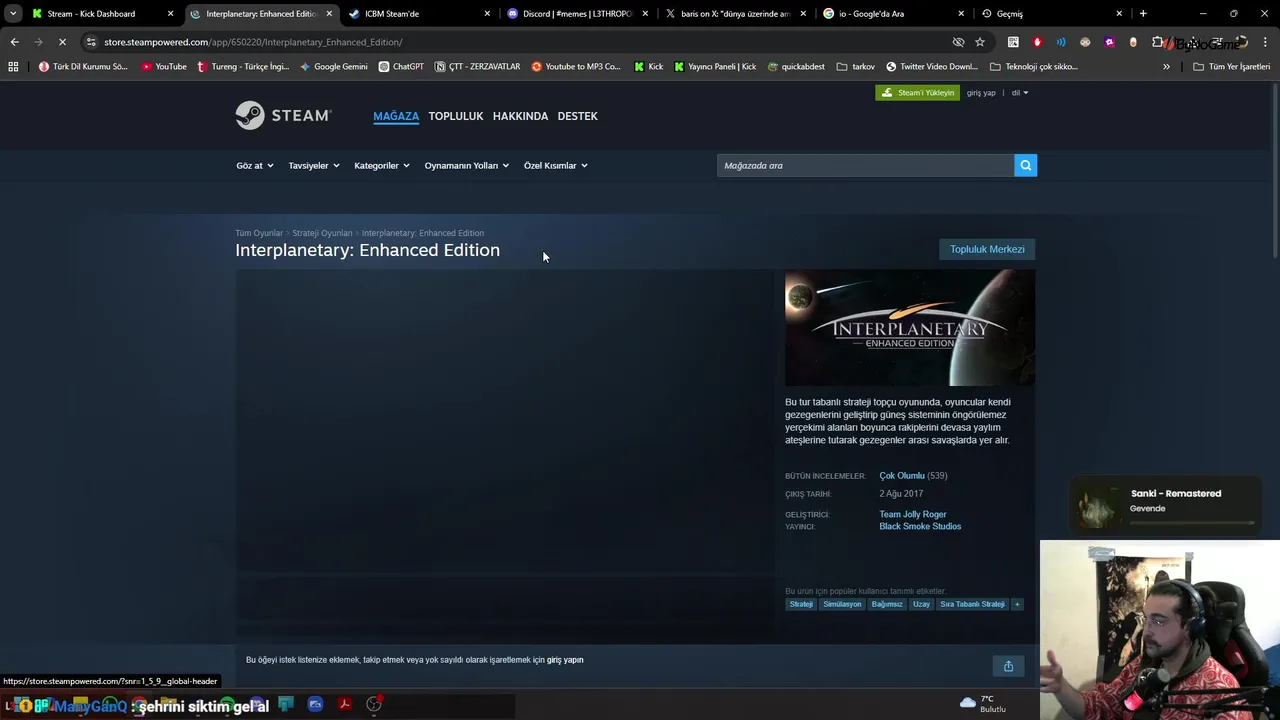This screenshot has height=720, width=1280.
Task: Click the giriş yap link in header
Action: (981, 92)
